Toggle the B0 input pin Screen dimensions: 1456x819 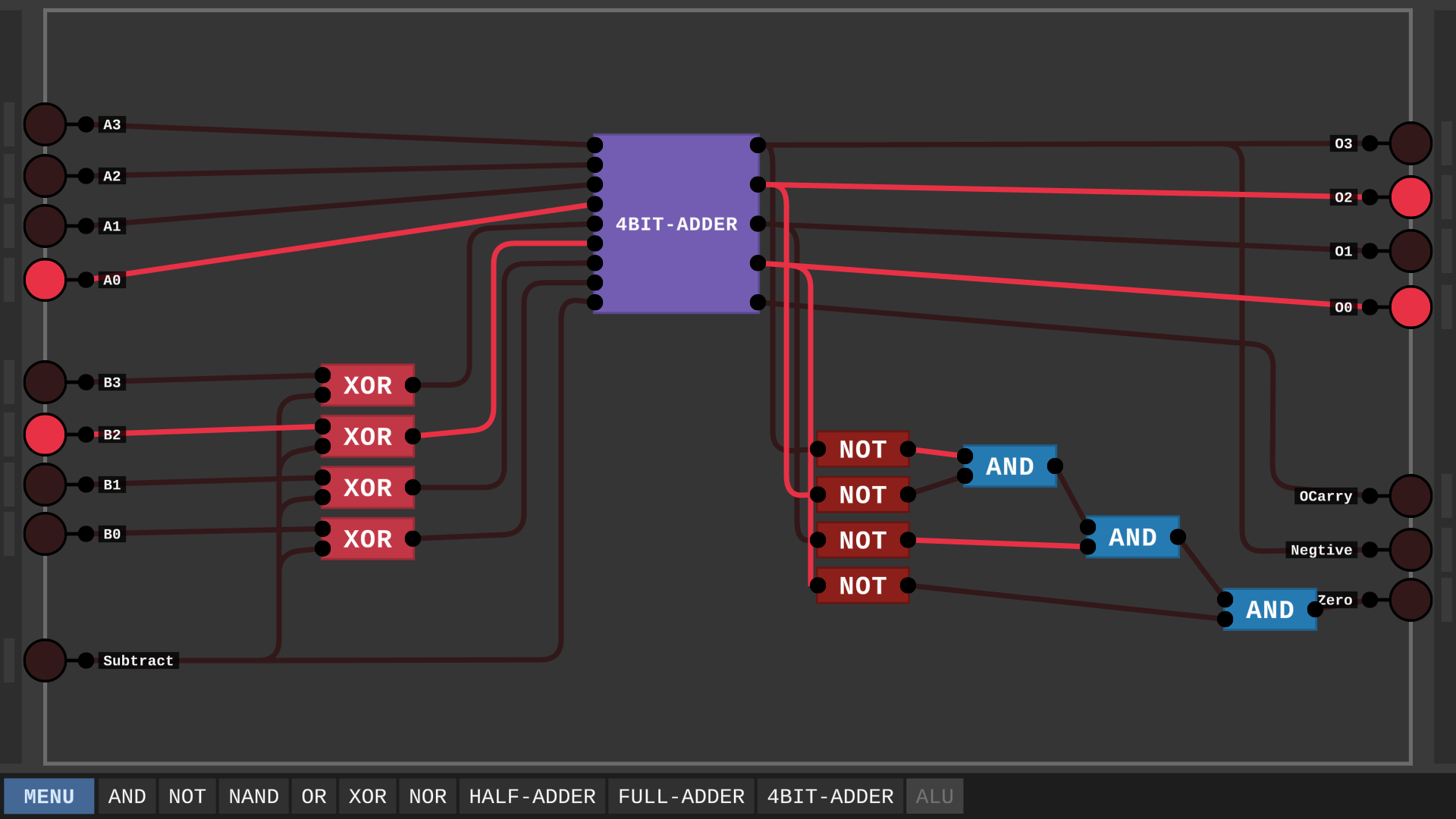pyautogui.click(x=45, y=534)
